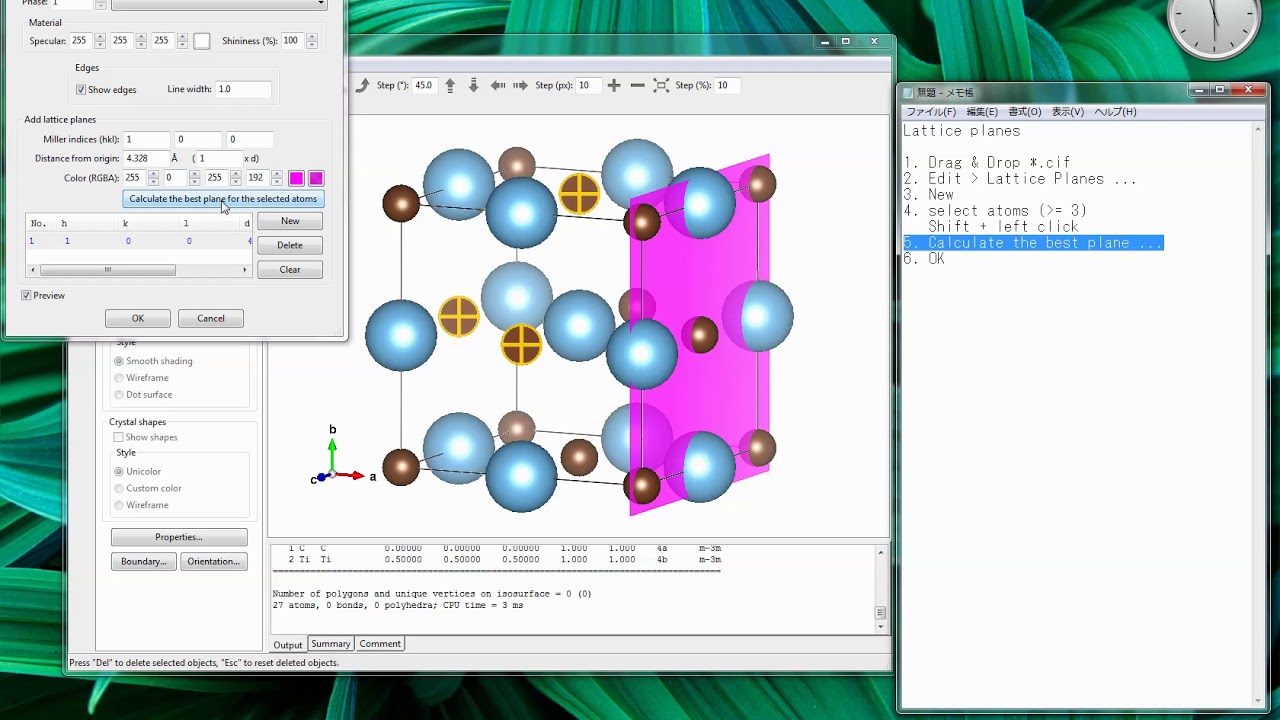Click the fit to screen icon
The image size is (1280, 720).
[661, 86]
